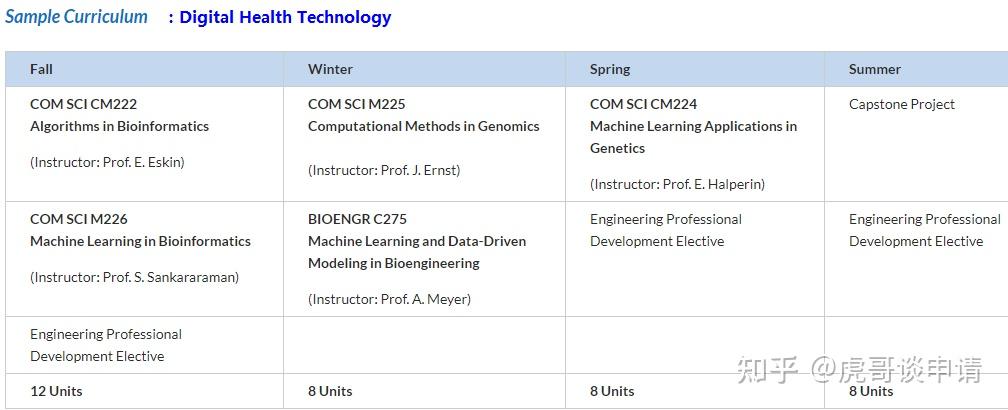Click the Digital Health Technology title
This screenshot has width=1008, height=410.
pos(285,17)
